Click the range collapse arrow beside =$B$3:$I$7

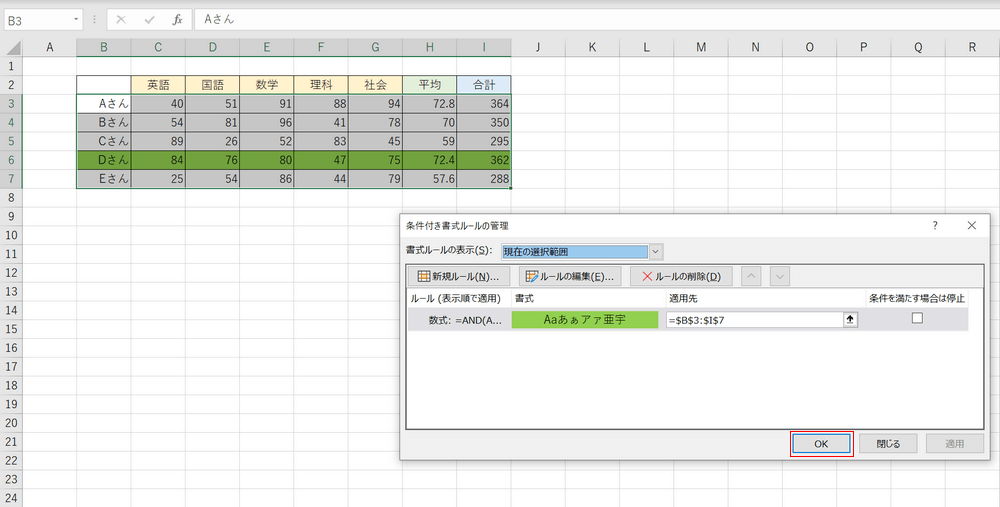pyautogui.click(x=851, y=320)
